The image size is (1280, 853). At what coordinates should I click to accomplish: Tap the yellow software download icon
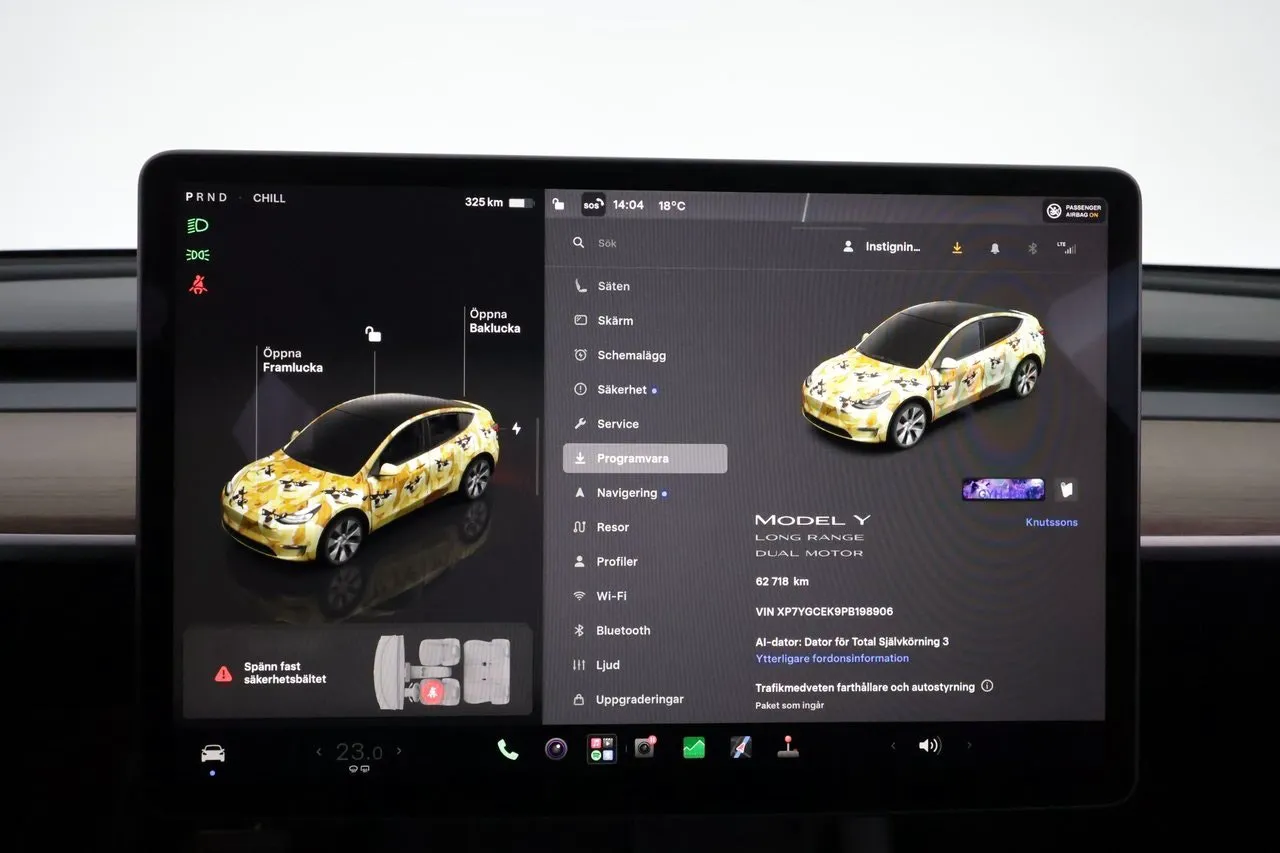coord(957,248)
